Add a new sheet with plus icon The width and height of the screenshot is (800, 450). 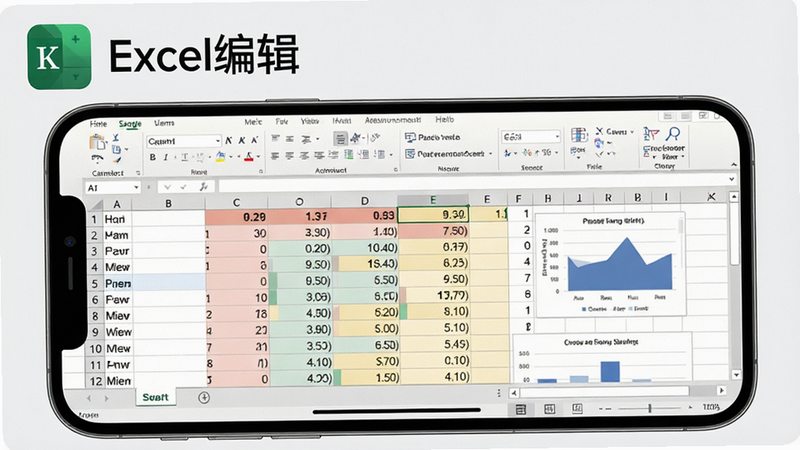point(204,397)
